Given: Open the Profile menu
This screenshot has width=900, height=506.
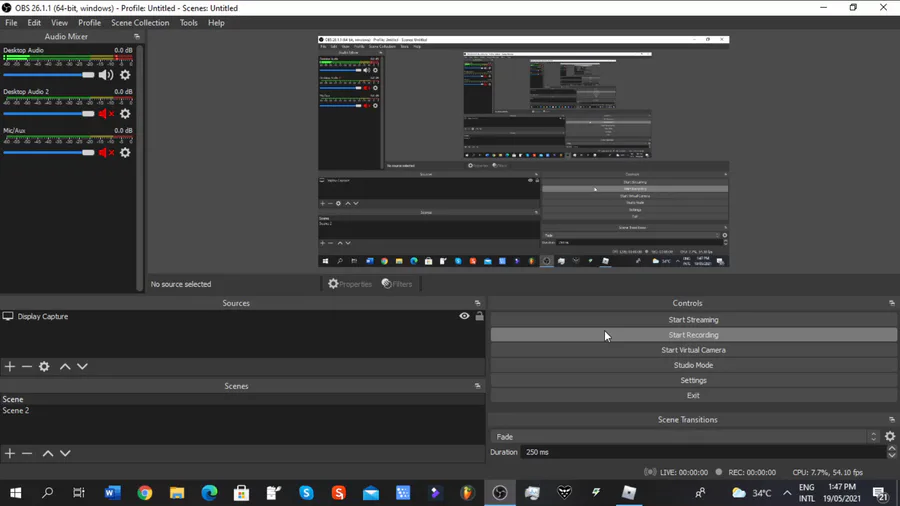Looking at the screenshot, I should pos(89,23).
